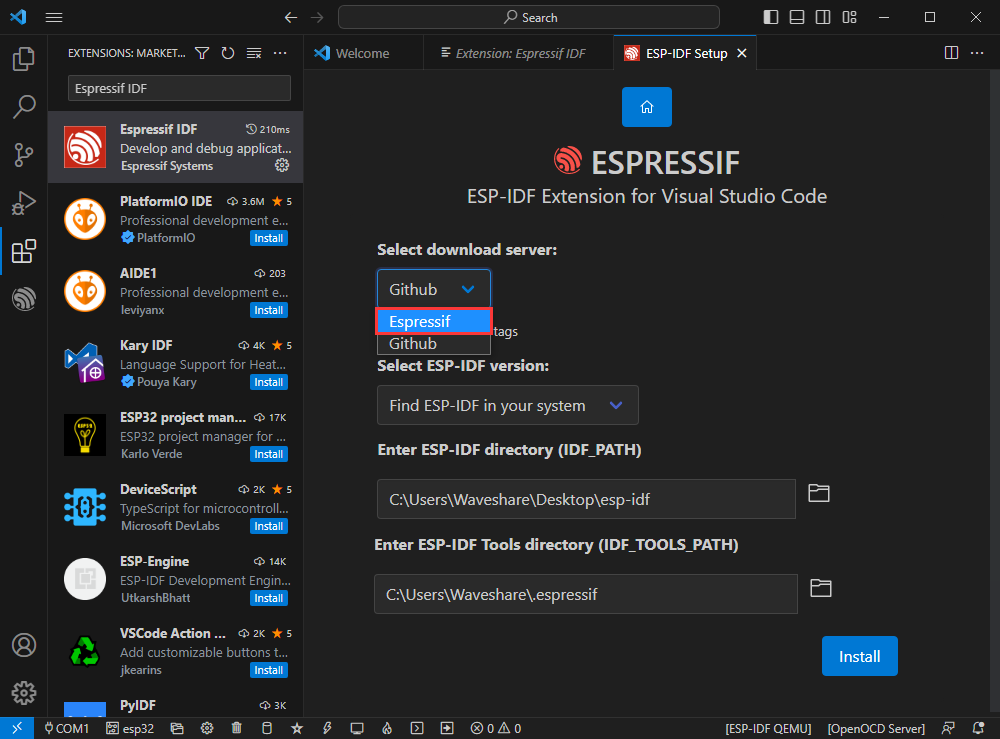Toggle the bottom panel layout icon

[x=797, y=17]
